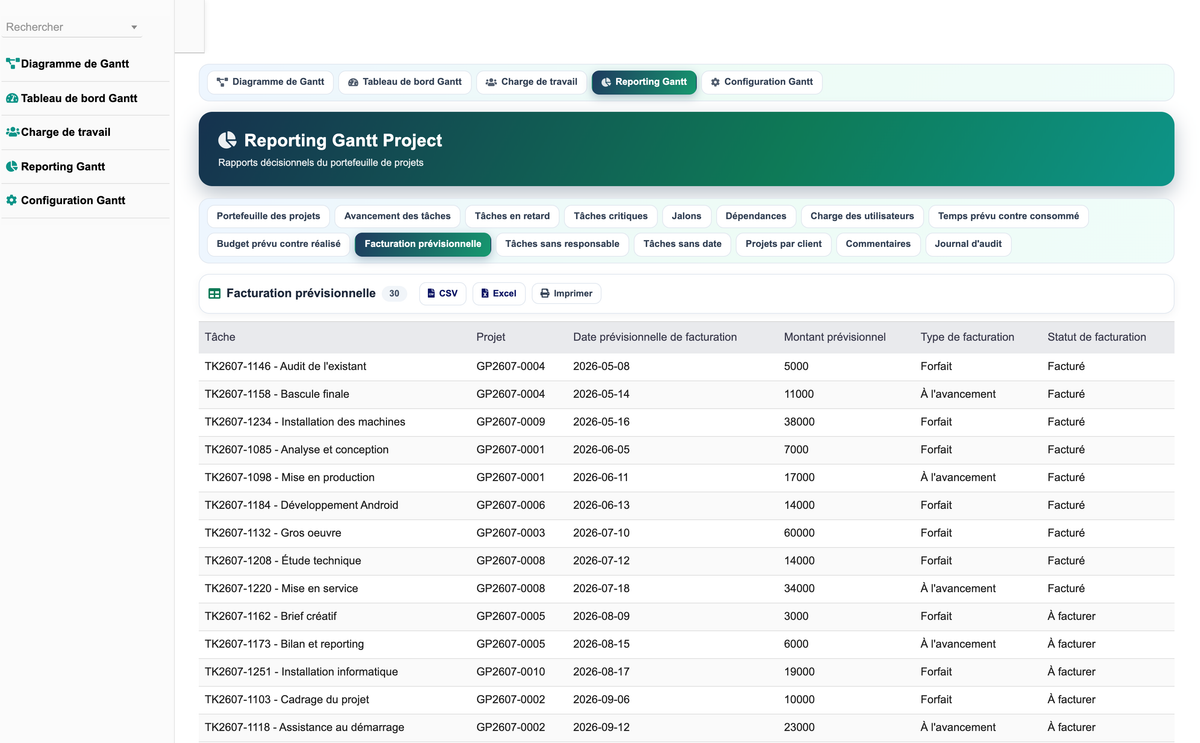The image size is (1200, 743).
Task: Click the Tableau de bord Gantt sidebar icon
Action: point(12,98)
